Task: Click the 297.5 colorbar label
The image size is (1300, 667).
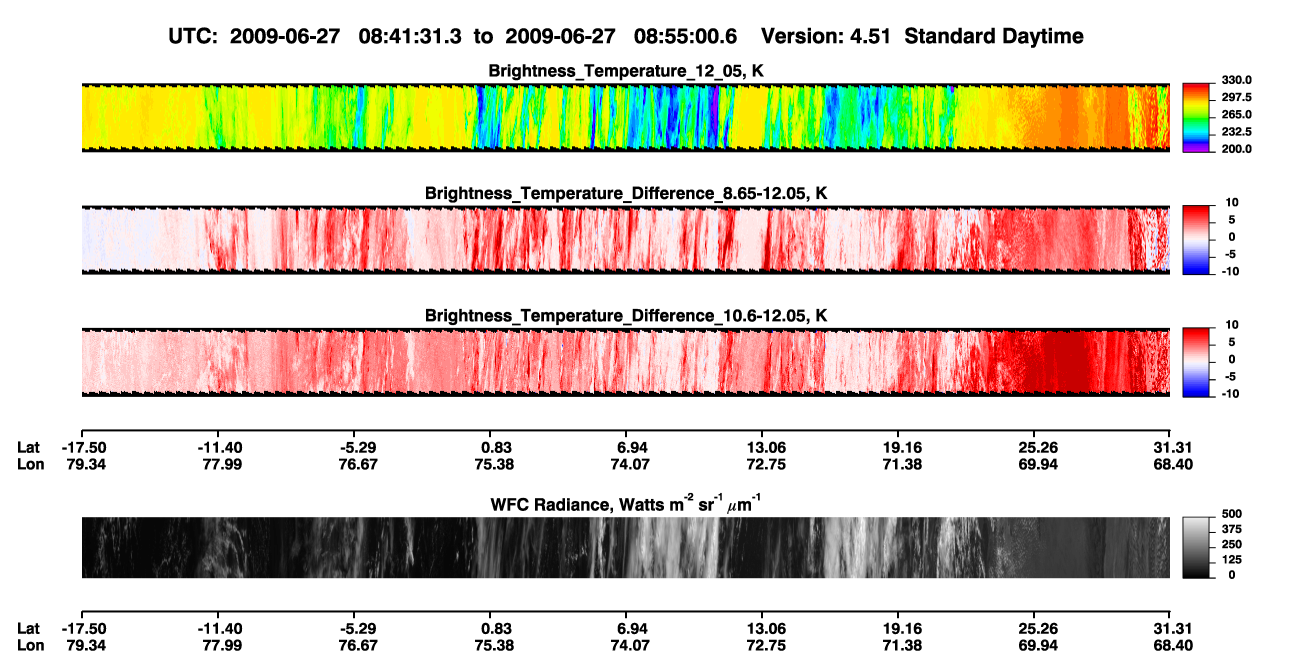Action: [x=1236, y=98]
